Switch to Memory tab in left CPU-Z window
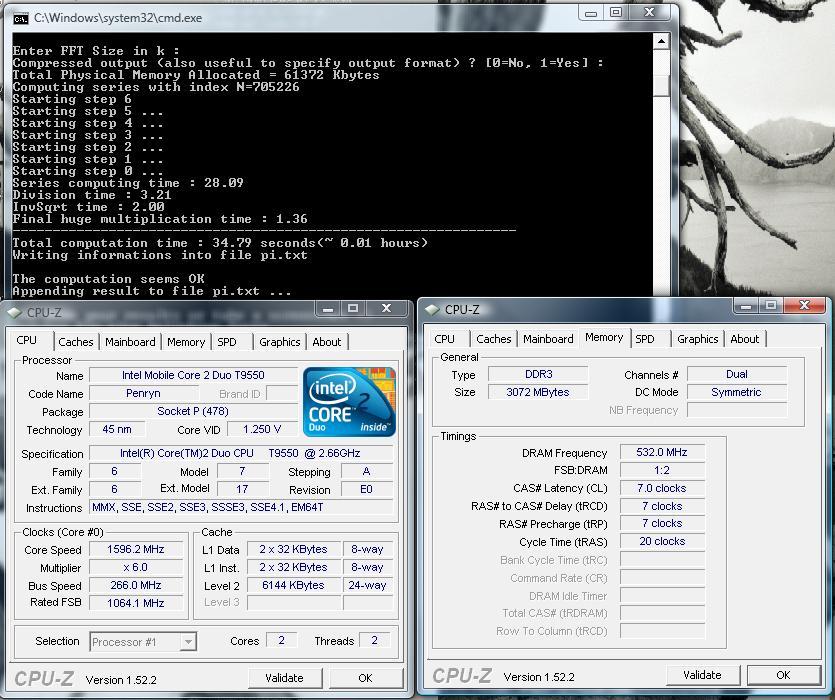This screenshot has height=700, width=835. coord(186,342)
